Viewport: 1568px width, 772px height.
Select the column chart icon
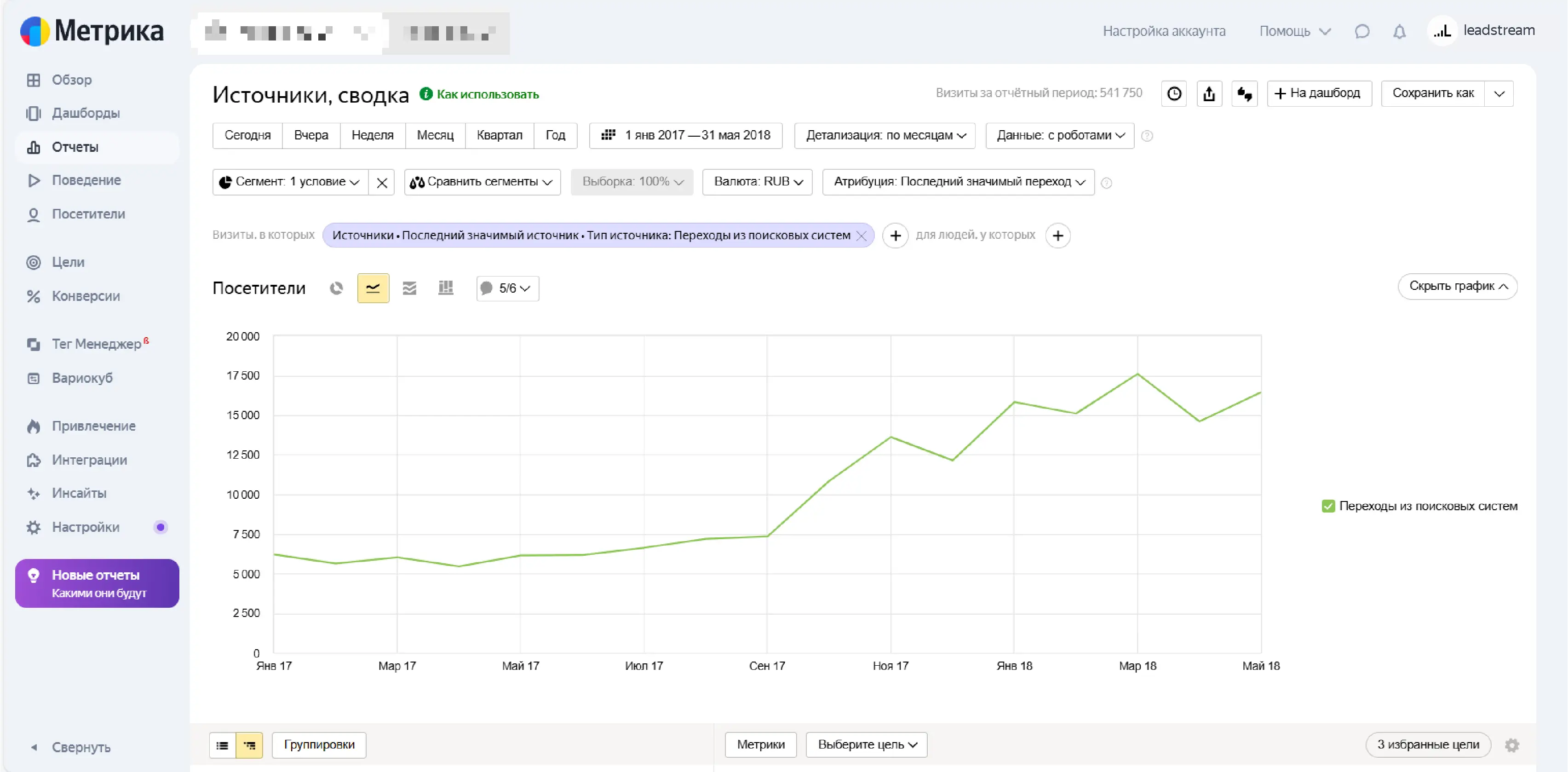(x=446, y=288)
